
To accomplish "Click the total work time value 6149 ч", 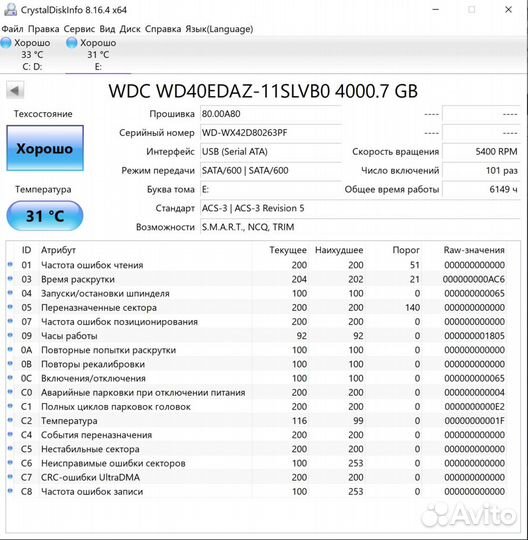I will 481,189.
